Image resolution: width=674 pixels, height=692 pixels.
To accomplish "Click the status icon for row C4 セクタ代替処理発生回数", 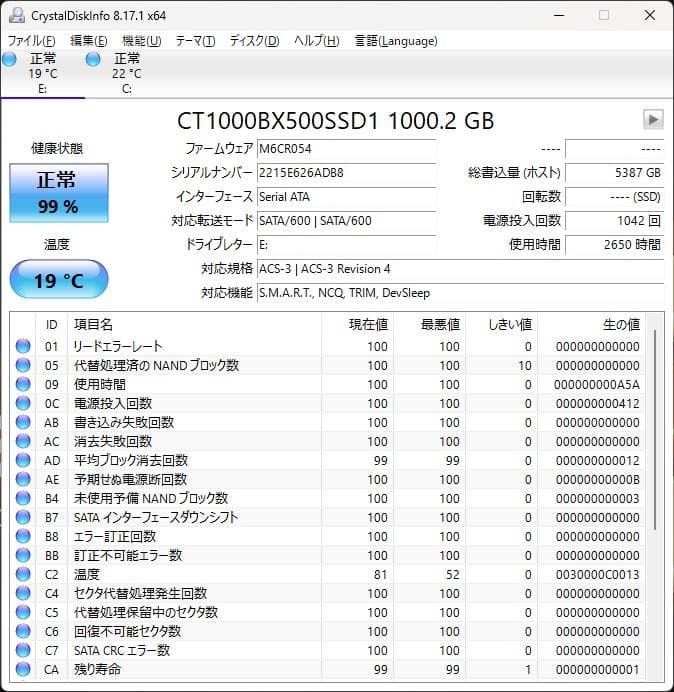I will (x=23, y=593).
